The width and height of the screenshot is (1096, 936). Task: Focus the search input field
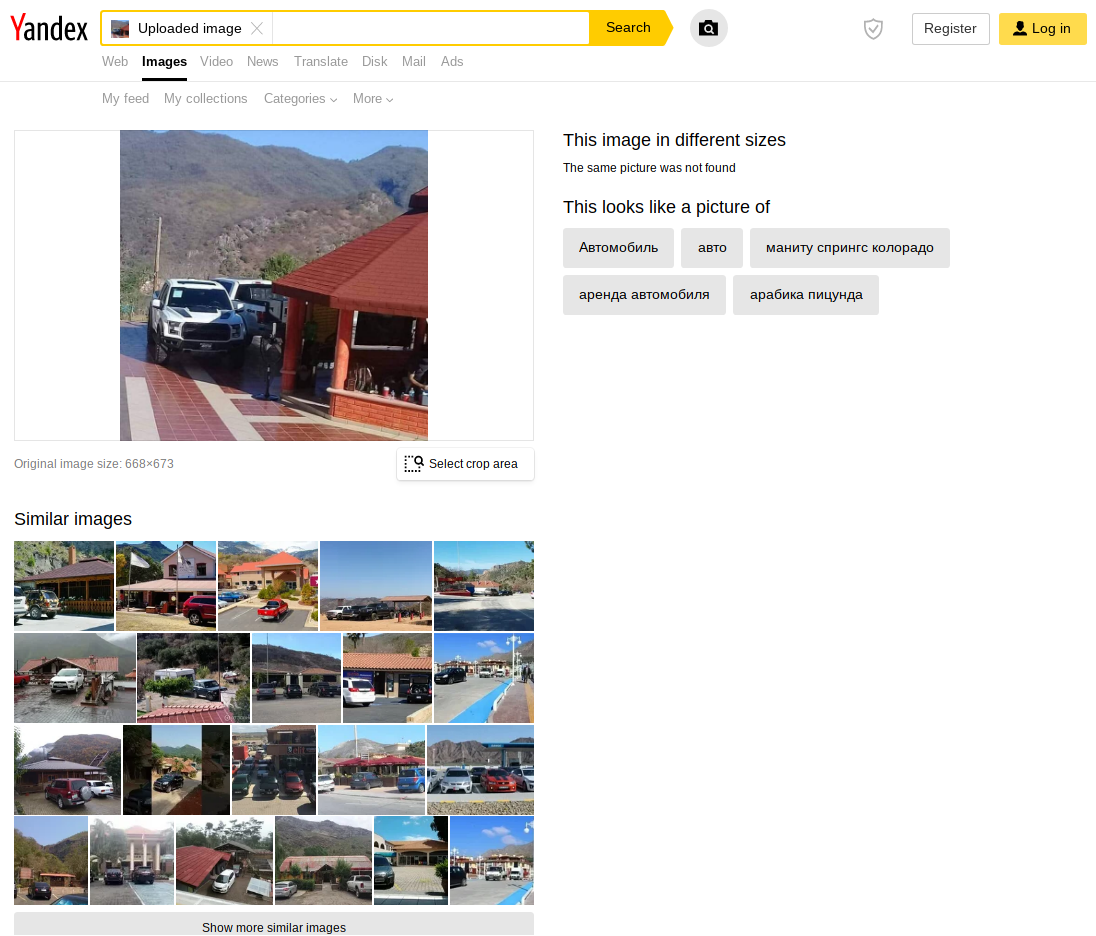point(430,28)
